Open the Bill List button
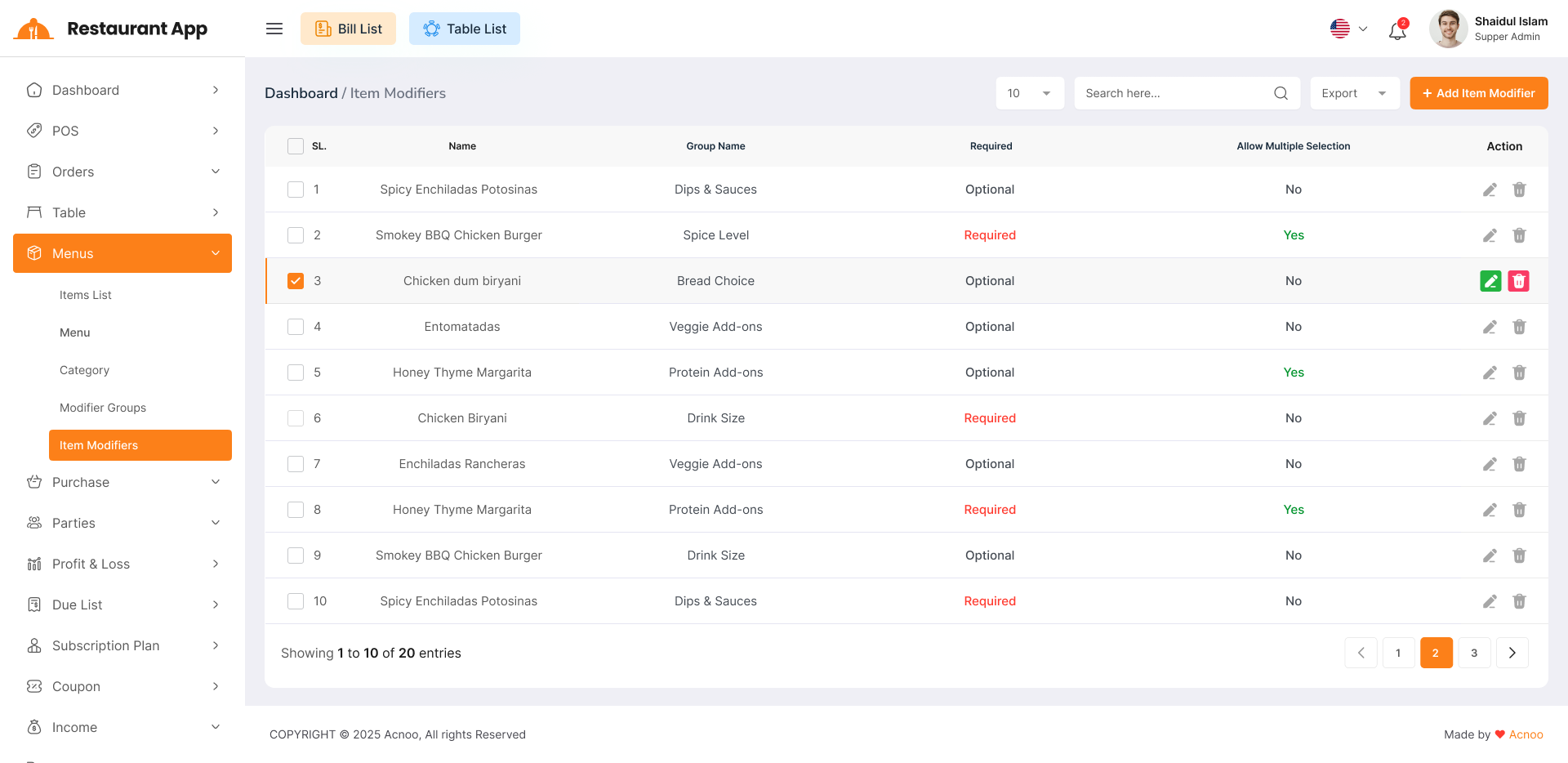 (x=348, y=29)
